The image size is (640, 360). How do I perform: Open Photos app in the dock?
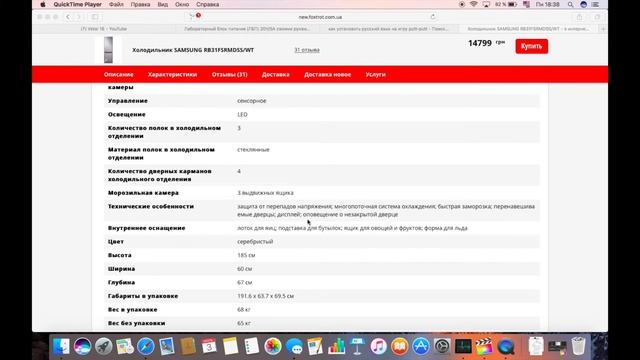[x=273, y=347]
